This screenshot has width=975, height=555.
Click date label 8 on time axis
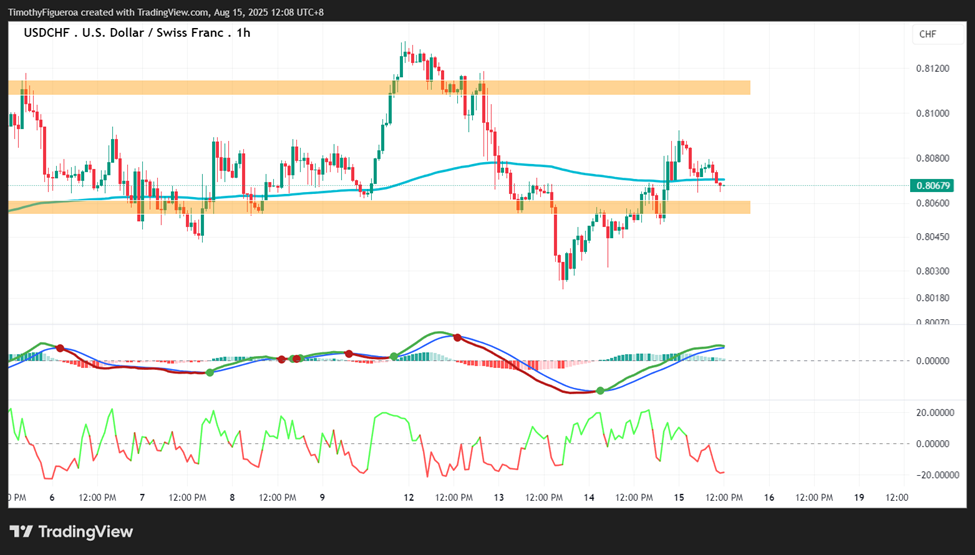(233, 497)
